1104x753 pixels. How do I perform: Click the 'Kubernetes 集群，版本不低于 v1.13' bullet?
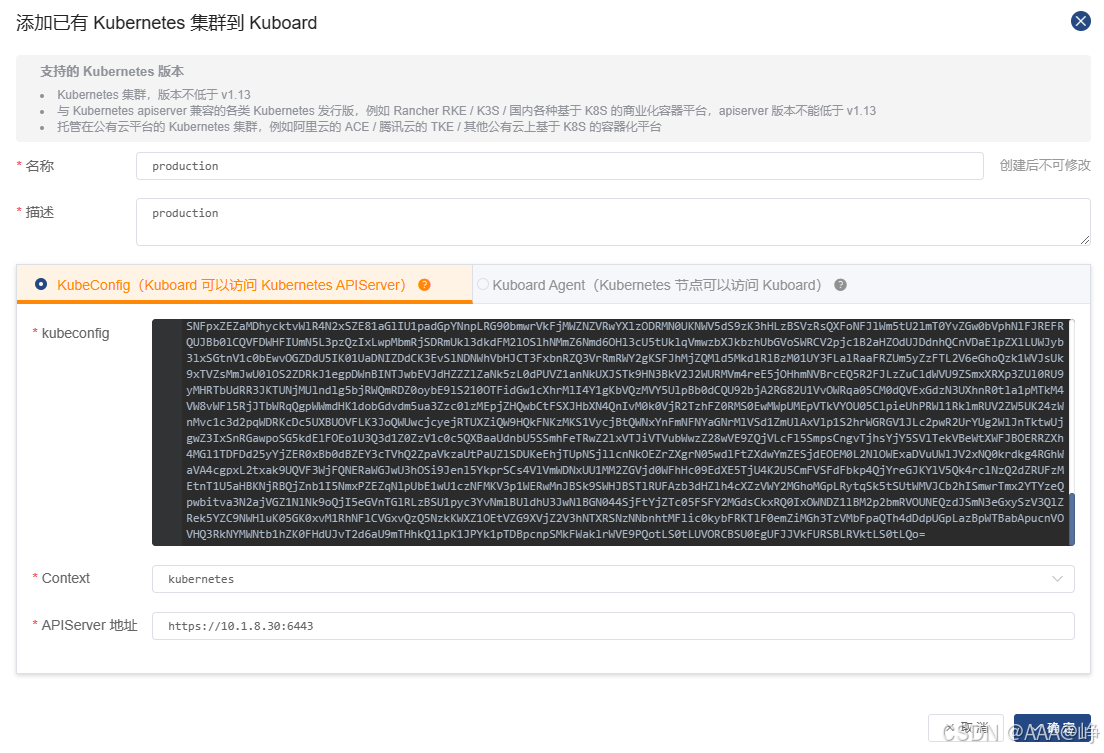tap(153, 94)
